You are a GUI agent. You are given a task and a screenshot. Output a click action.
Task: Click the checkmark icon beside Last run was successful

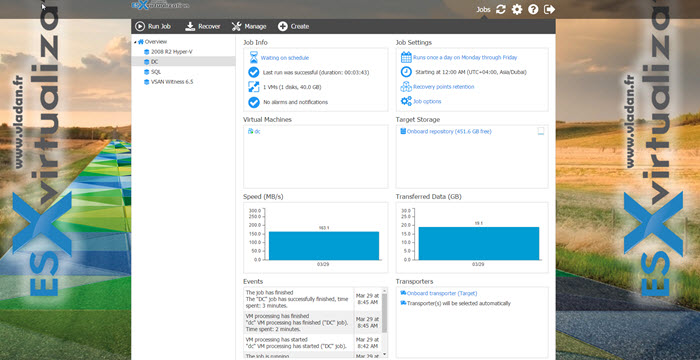point(254,72)
